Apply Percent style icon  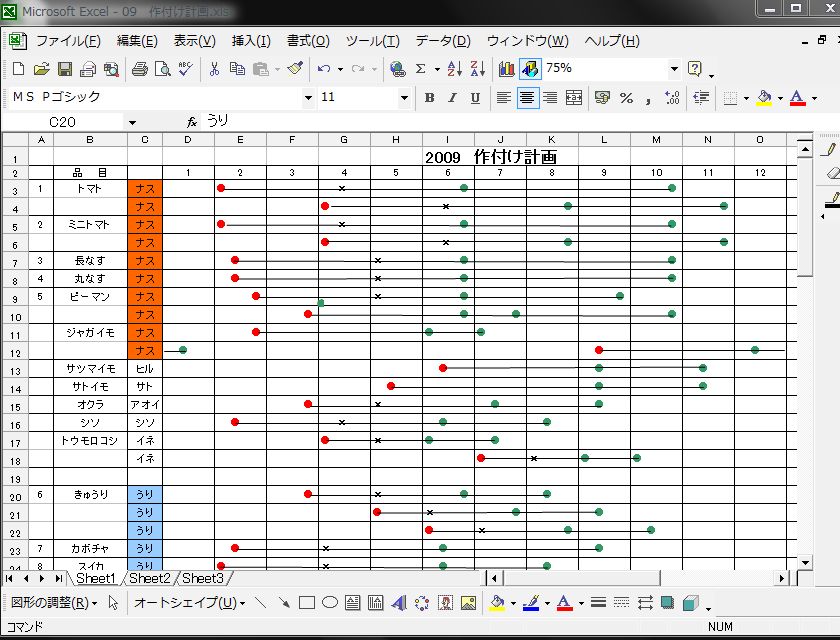(x=626, y=97)
